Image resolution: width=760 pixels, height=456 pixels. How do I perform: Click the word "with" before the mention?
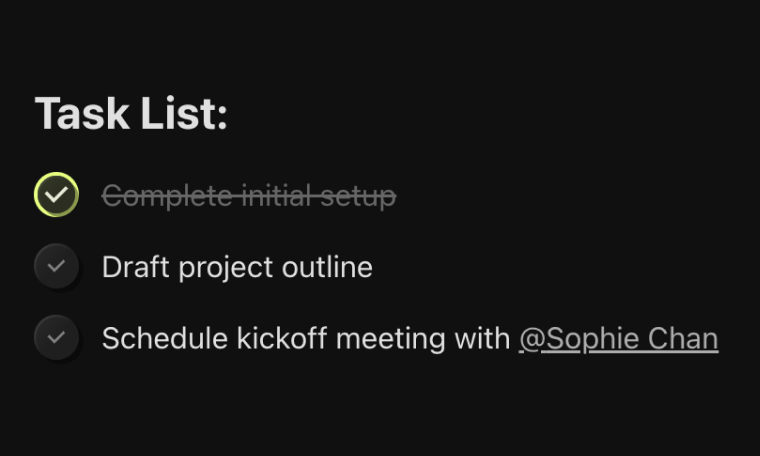click(x=483, y=339)
